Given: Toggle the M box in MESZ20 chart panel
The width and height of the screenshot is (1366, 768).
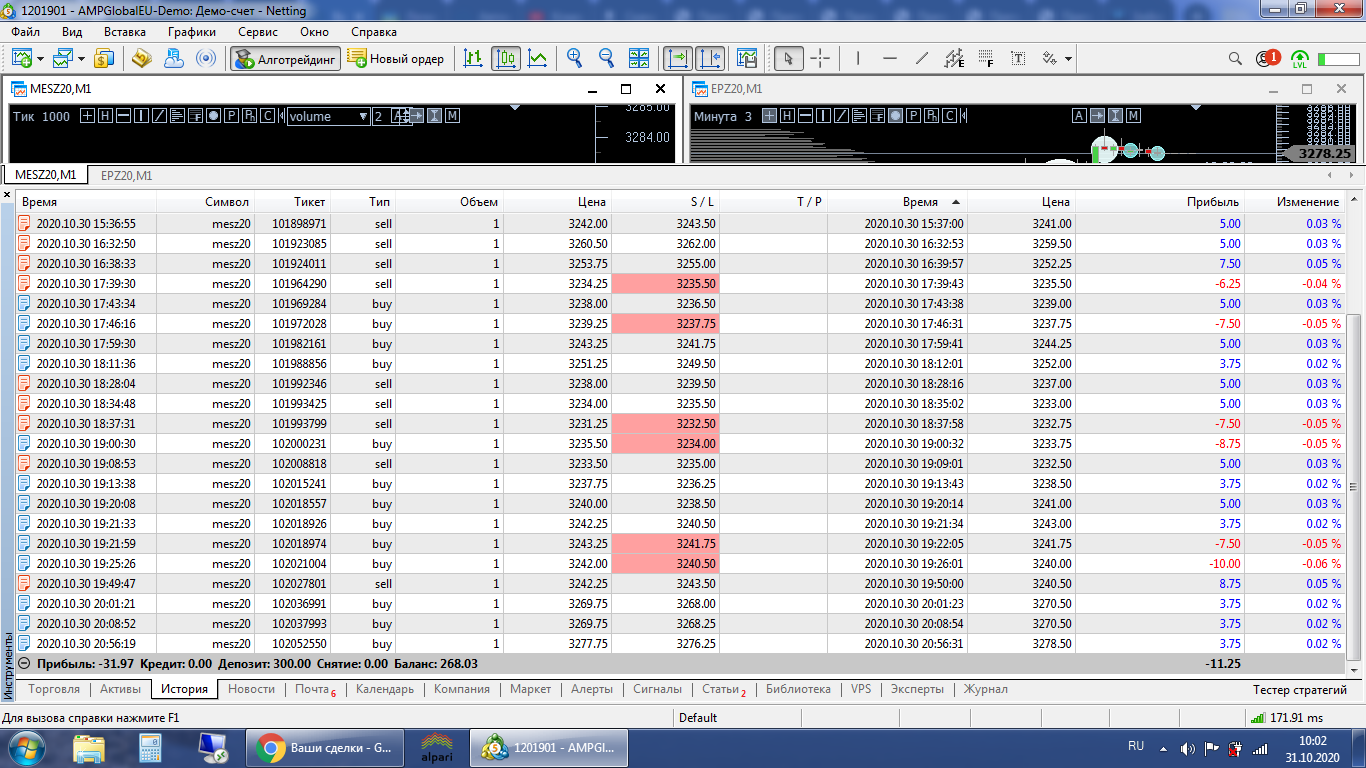Looking at the screenshot, I should click(x=452, y=116).
